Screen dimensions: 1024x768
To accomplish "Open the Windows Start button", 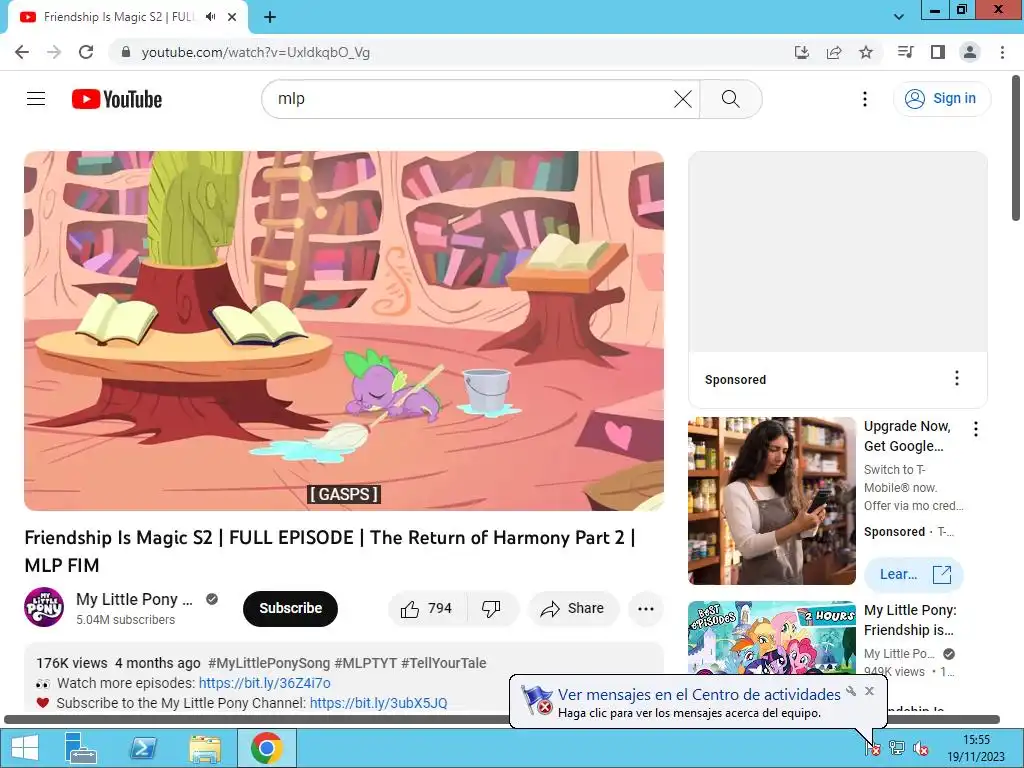I will pyautogui.click(x=25, y=748).
